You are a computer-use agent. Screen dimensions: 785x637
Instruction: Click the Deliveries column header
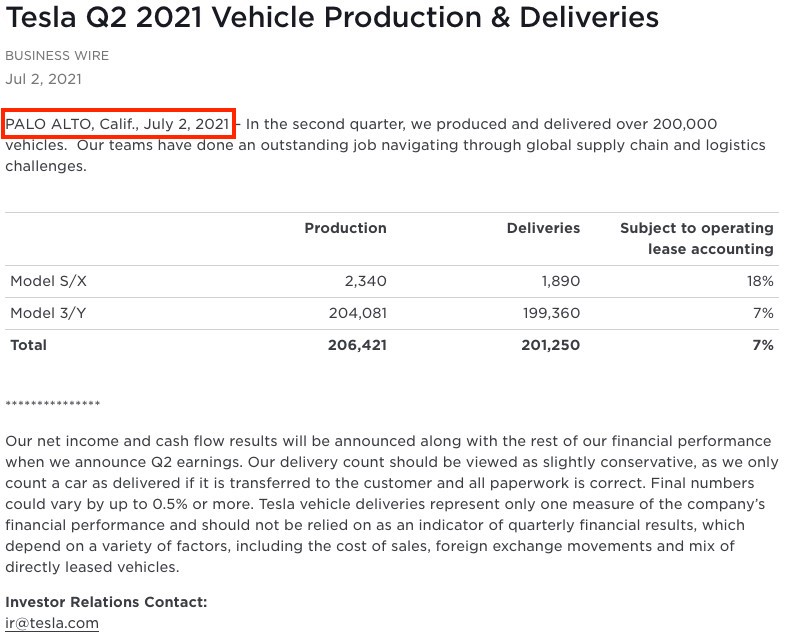point(543,228)
